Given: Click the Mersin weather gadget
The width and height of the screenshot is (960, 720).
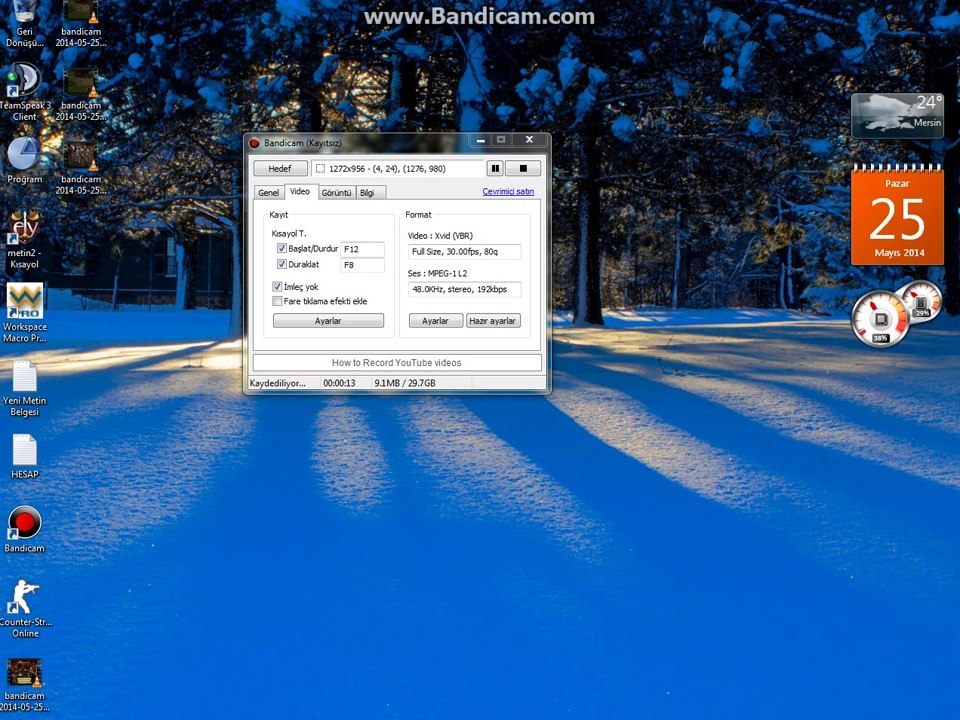Looking at the screenshot, I should [x=897, y=115].
